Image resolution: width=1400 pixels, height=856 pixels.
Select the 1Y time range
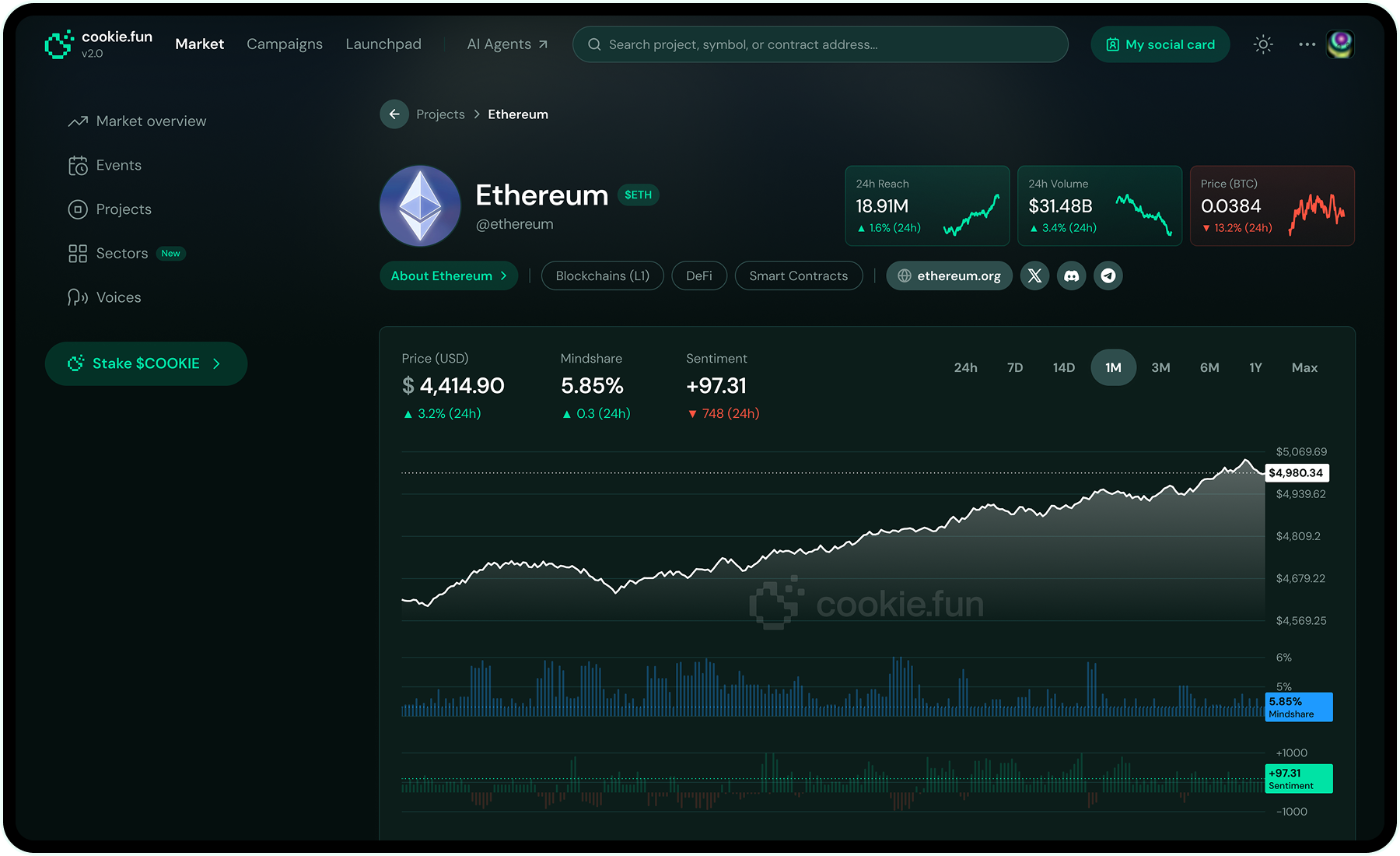[x=1255, y=367]
